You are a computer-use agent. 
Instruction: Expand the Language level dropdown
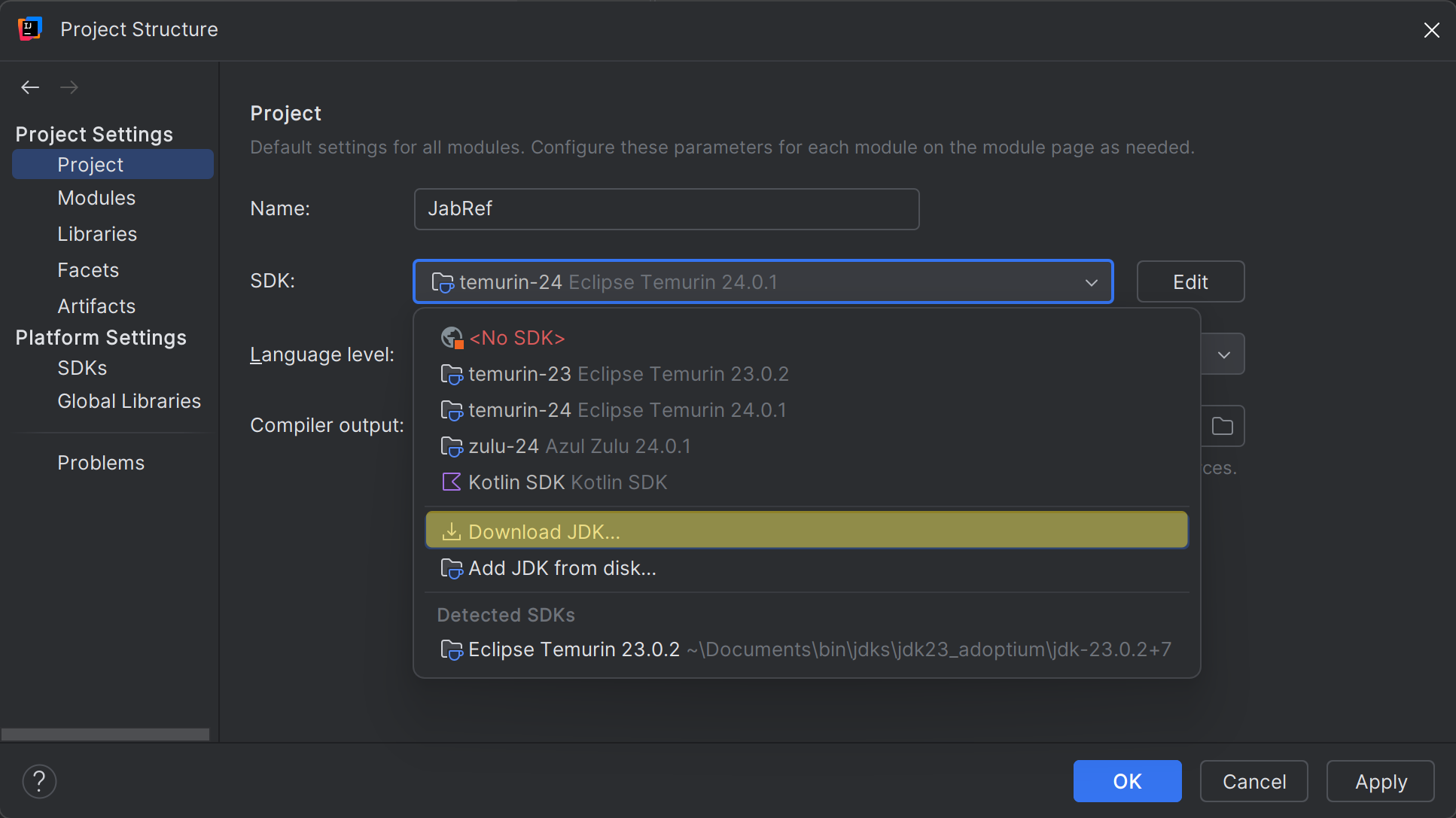(1223, 354)
